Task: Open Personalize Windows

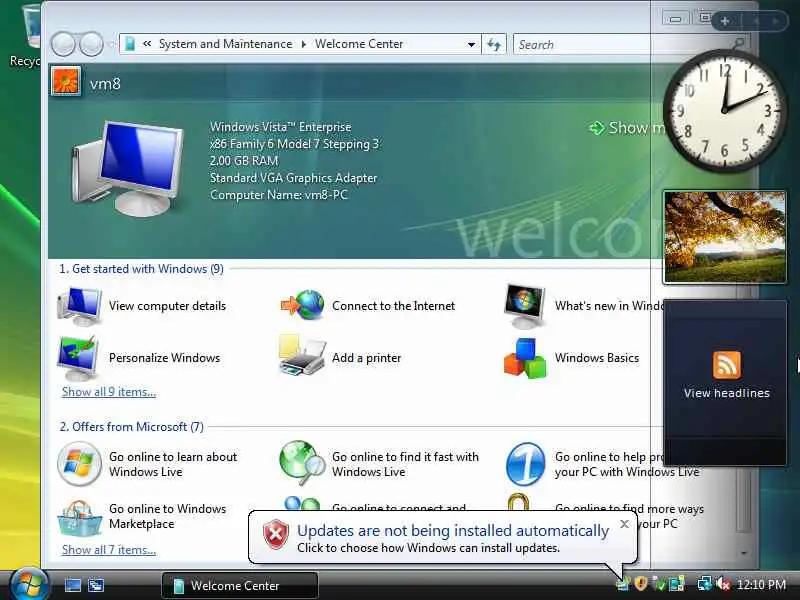Action: pyautogui.click(x=139, y=358)
